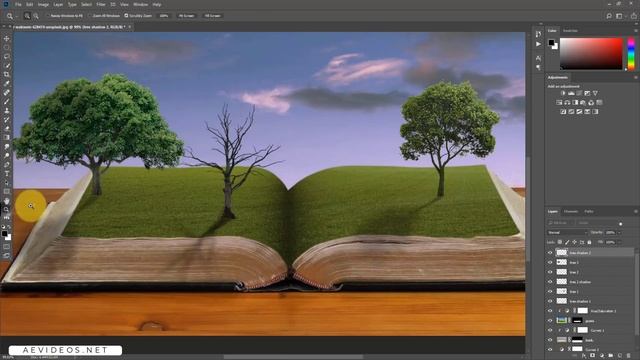This screenshot has height=360, width=640.
Task: Create a new group with folder icon
Action: 611,356
